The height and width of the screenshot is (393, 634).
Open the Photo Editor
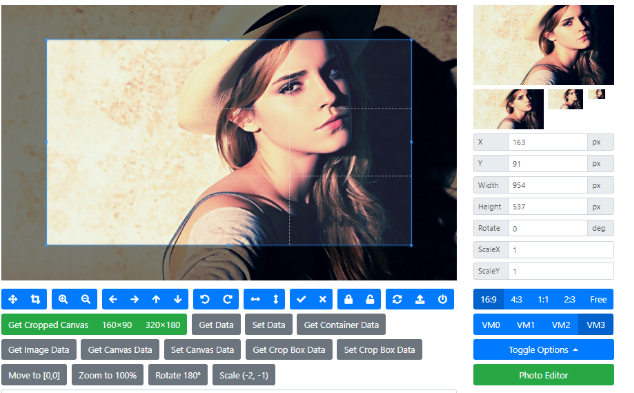[x=543, y=375]
